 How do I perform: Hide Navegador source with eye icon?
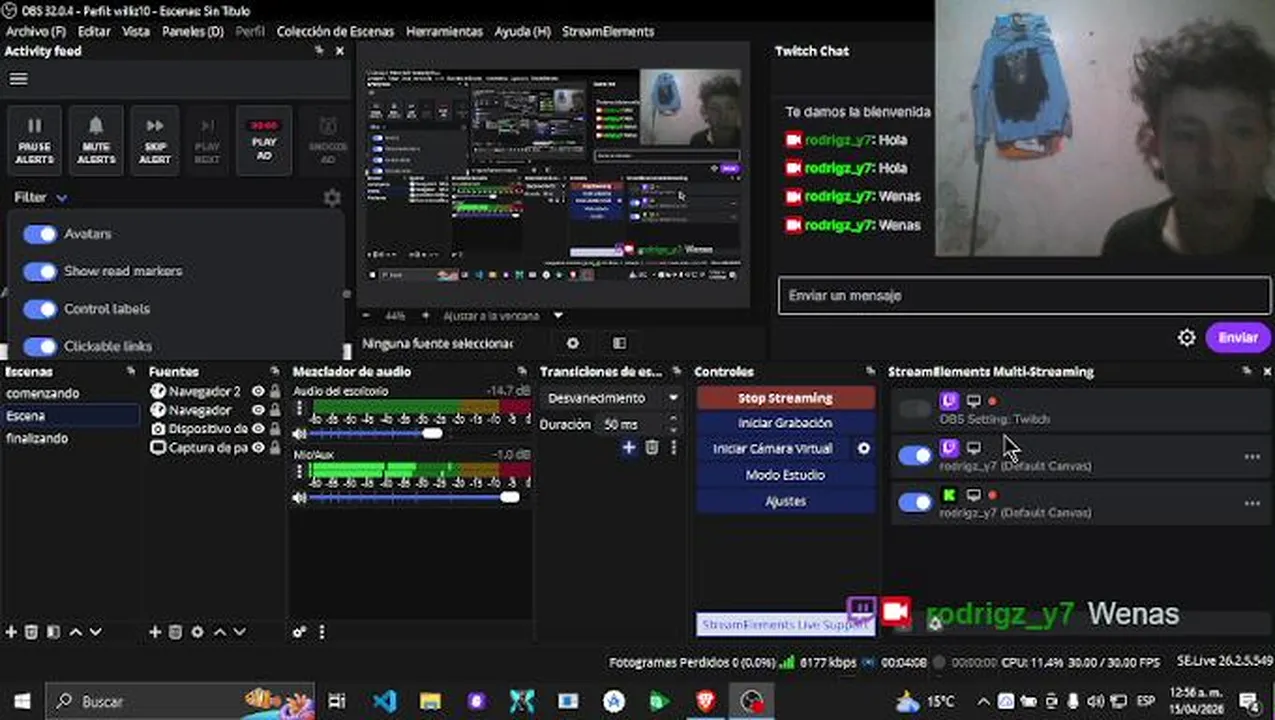point(258,410)
